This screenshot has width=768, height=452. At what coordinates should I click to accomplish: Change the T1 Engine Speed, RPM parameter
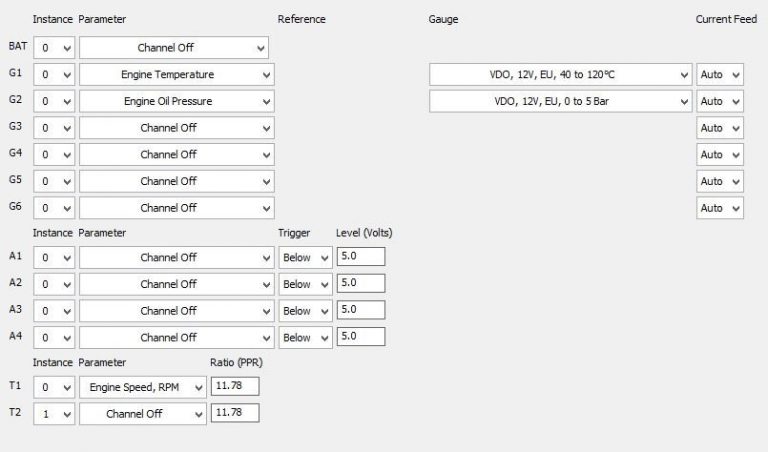pos(143,387)
